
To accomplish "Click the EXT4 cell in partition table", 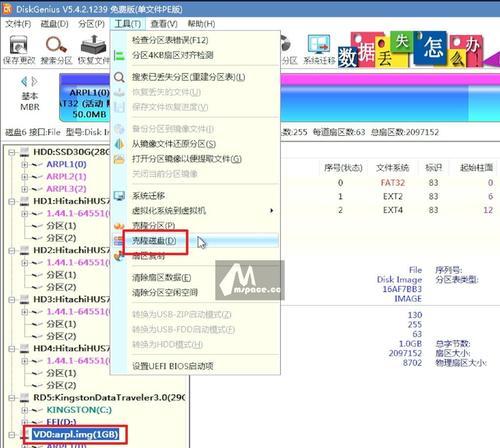I will 393,210.
